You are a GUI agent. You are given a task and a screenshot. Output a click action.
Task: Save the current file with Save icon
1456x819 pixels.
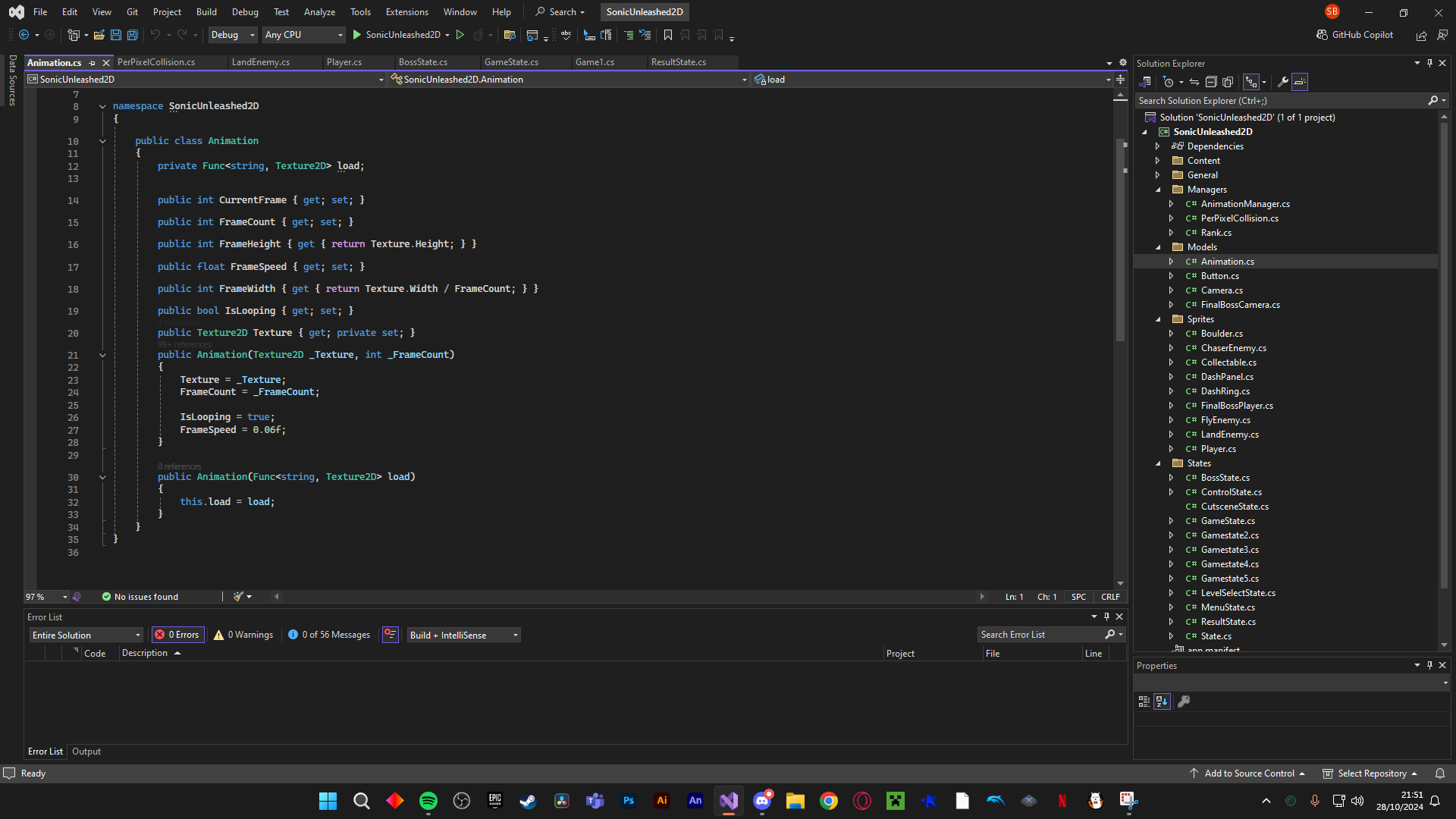(x=116, y=35)
